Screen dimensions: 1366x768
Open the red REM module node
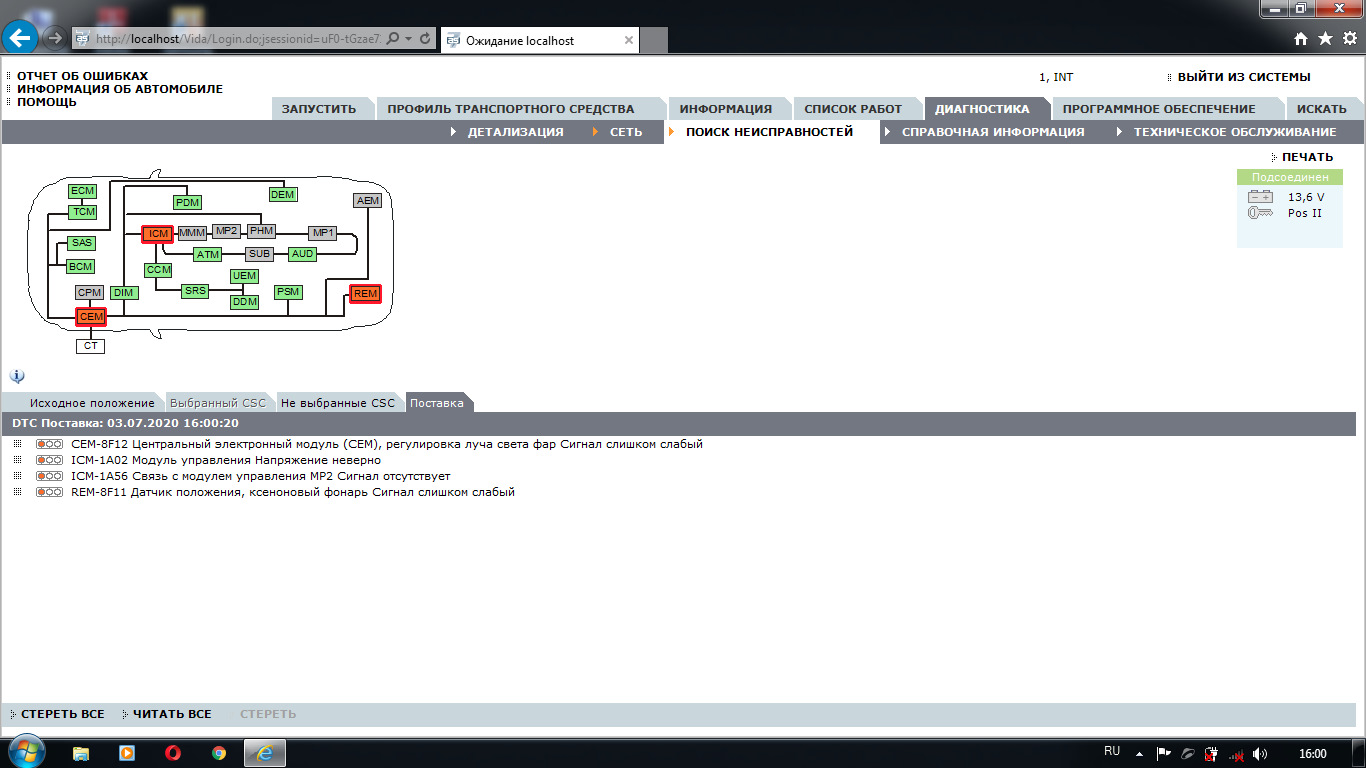pos(365,294)
